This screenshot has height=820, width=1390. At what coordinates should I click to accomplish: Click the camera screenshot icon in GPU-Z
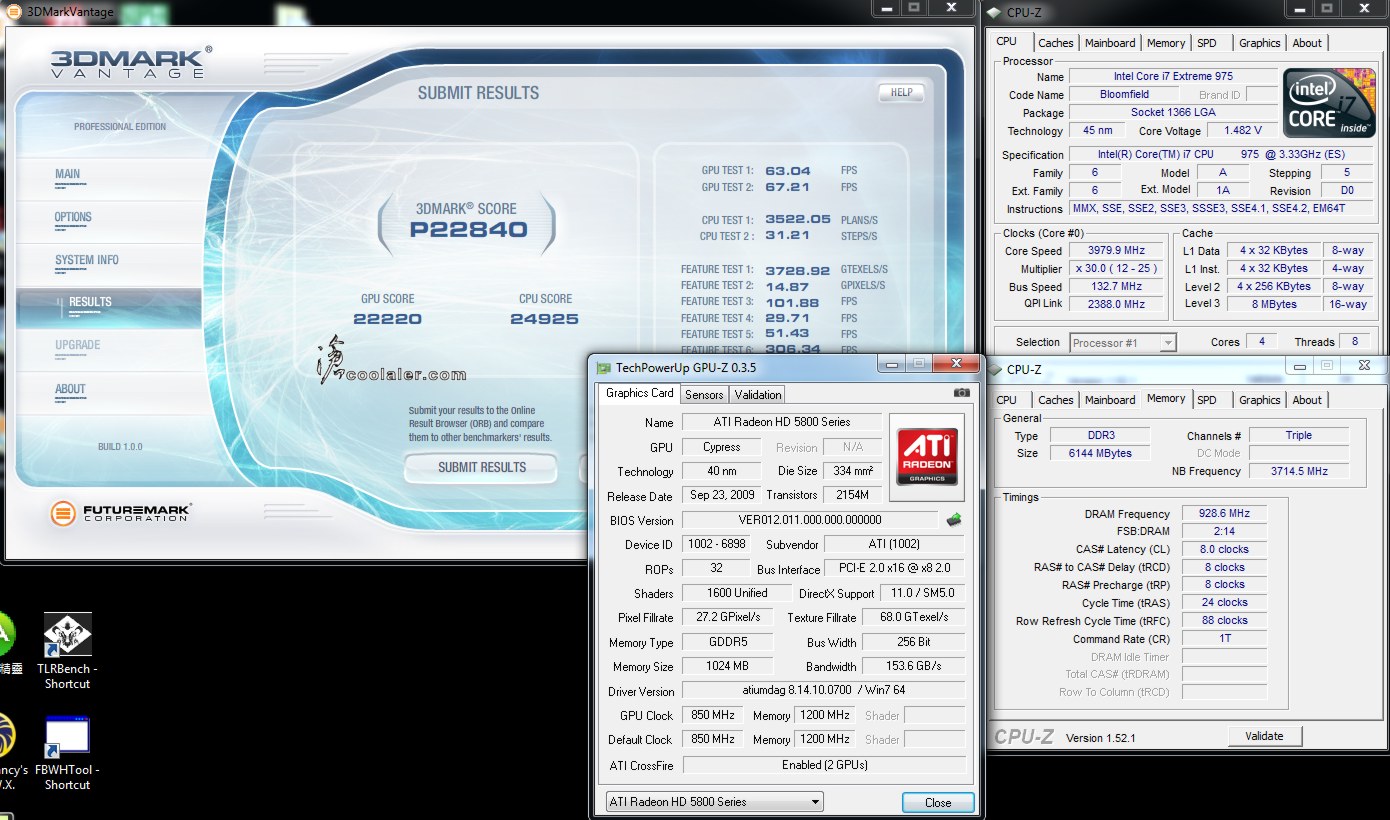(961, 393)
